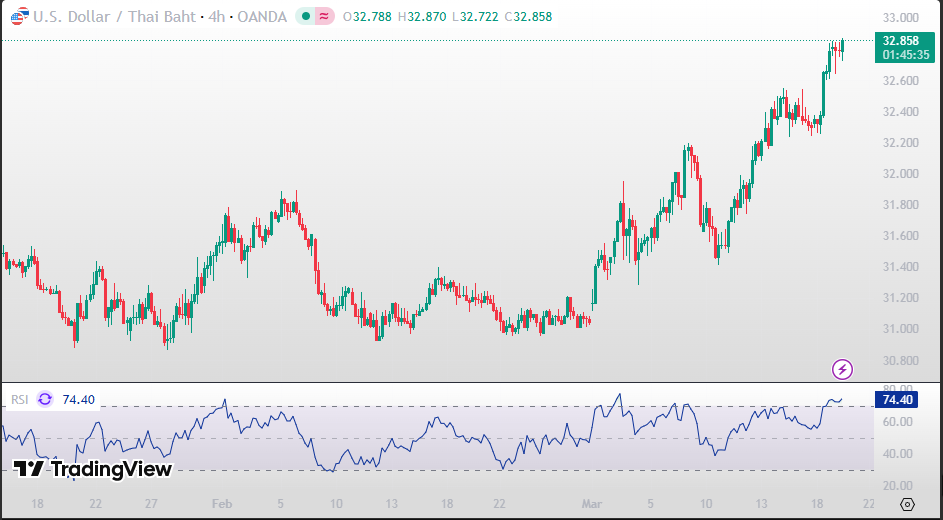Click the USD/THB currency flag icon
Viewport: 943px width, 520px height.
click(x=18, y=17)
